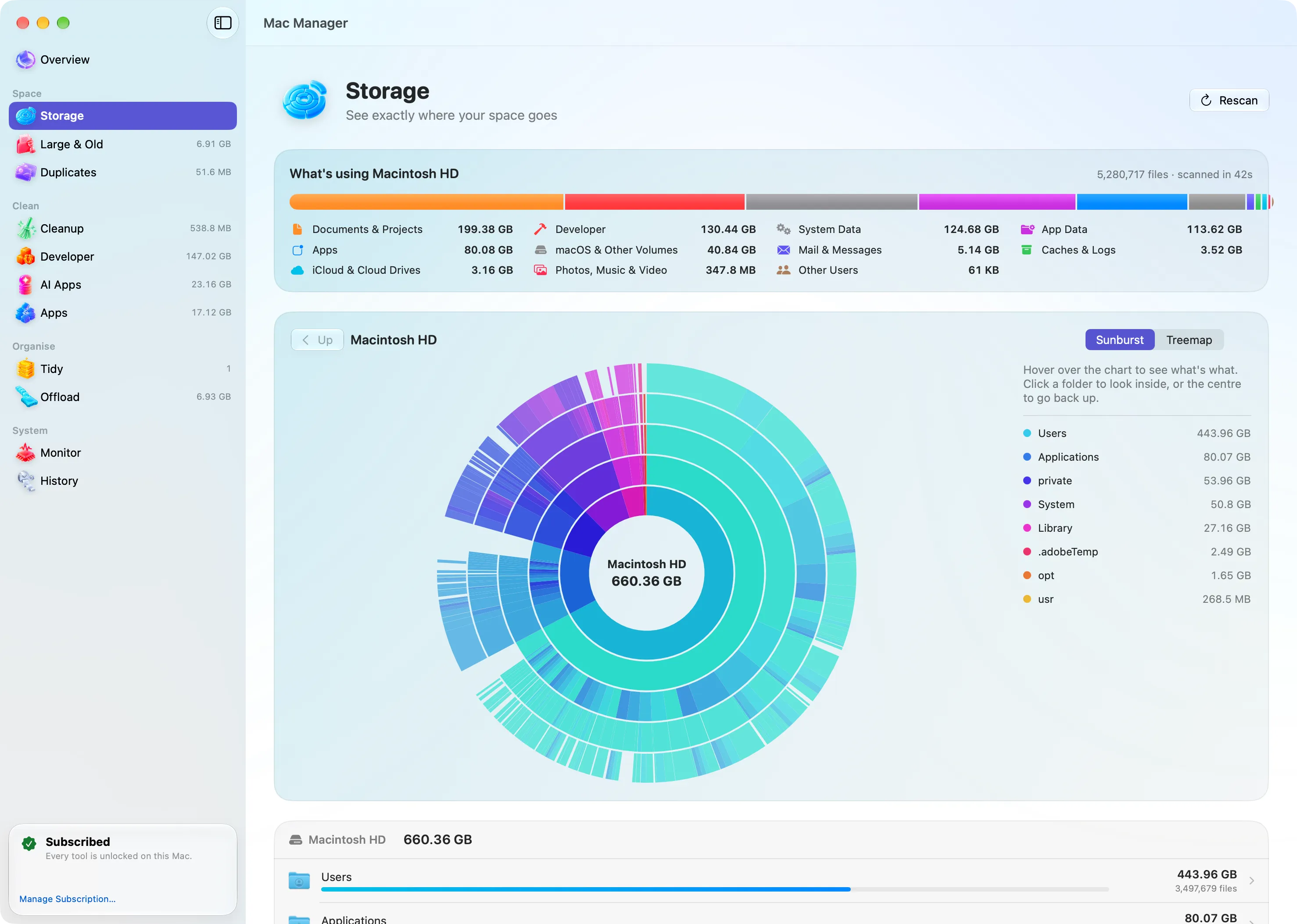Screen dimensions: 1297x924
Task: Select Users in the chart legend
Action: click(1136, 433)
